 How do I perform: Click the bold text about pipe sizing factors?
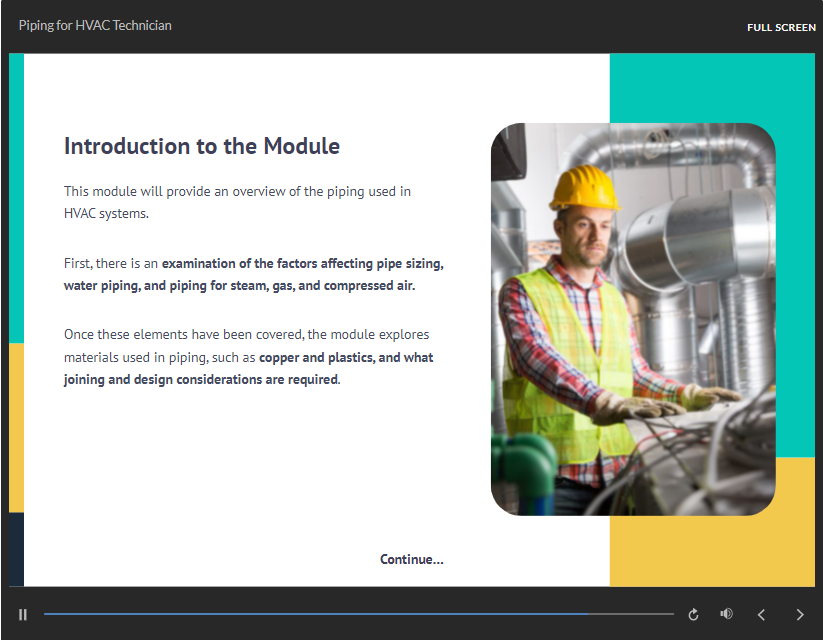(x=254, y=274)
